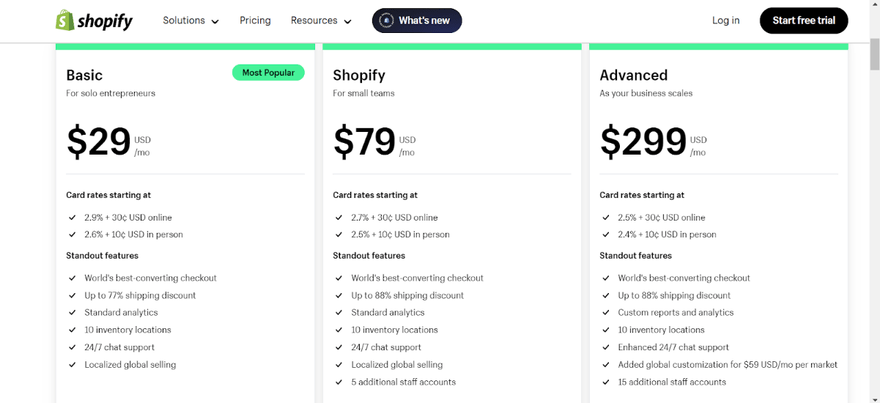The image size is (880, 403).
Task: Open the What's new announcement
Action: 417,21
